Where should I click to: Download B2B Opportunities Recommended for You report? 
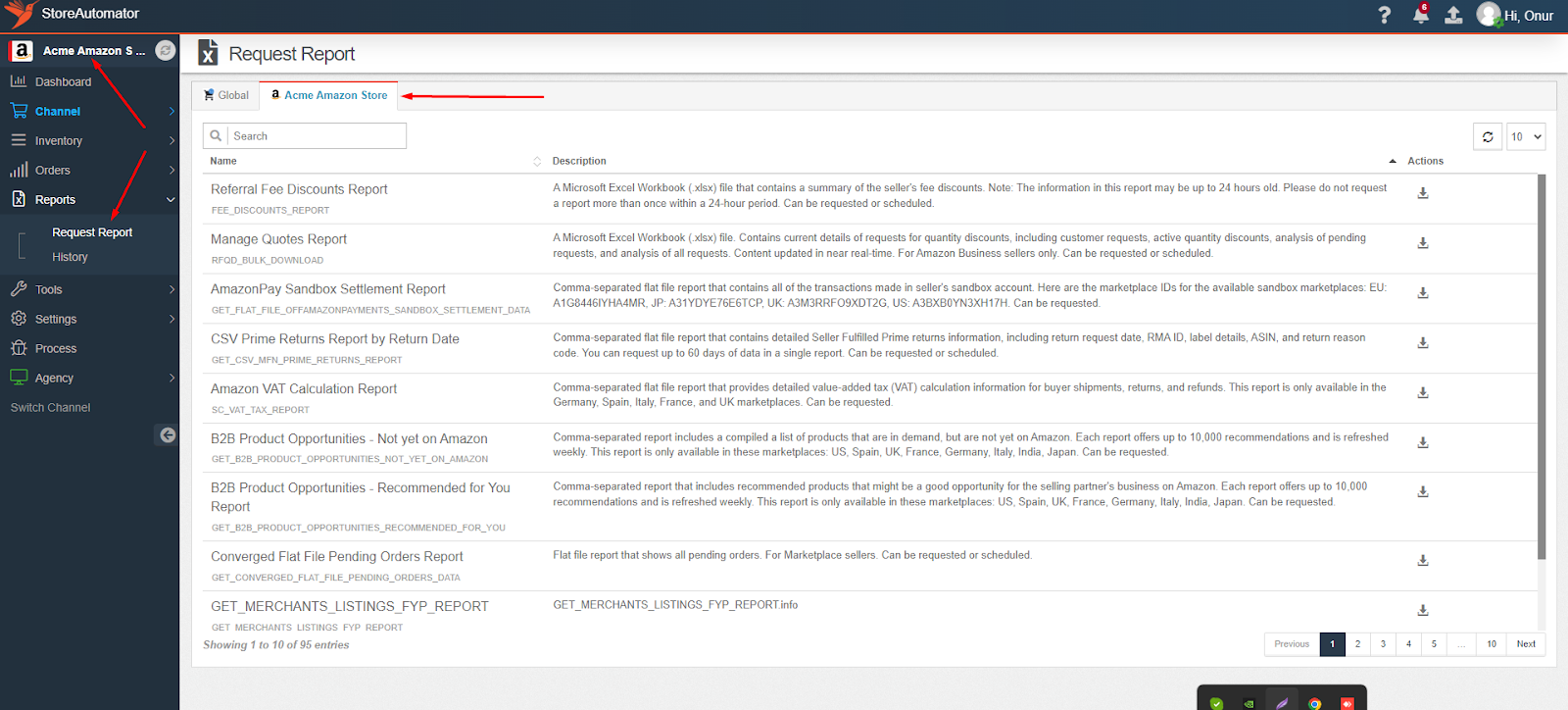click(x=1423, y=492)
